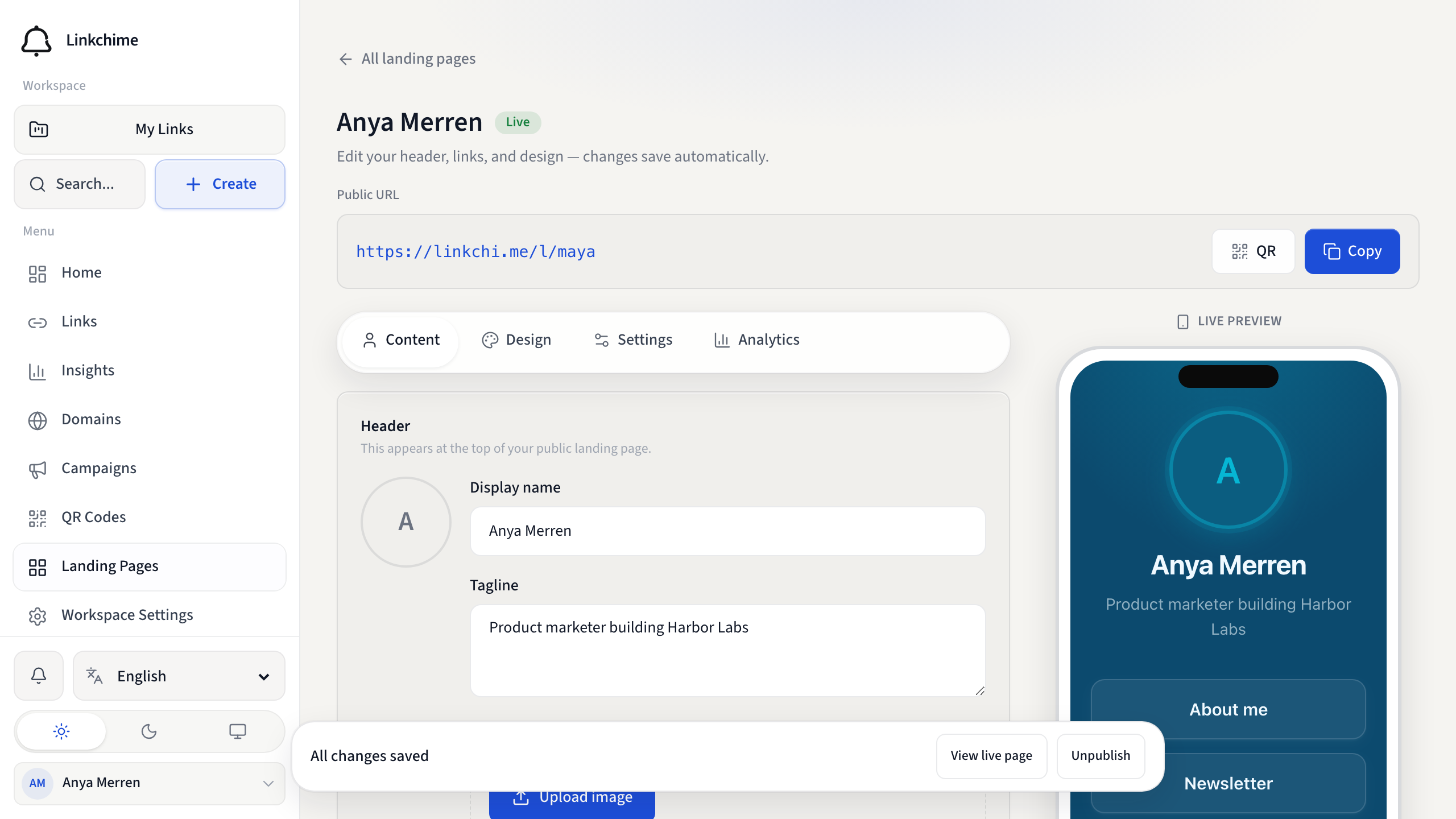The image size is (1456, 819).
Task: Click the plus icon on Create
Action: tap(193, 184)
